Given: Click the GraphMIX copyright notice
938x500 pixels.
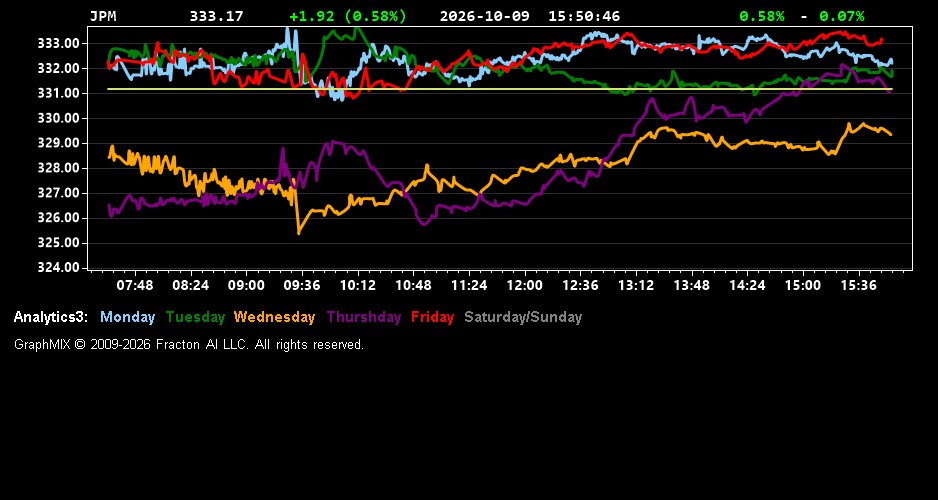Looking at the screenshot, I should (188, 345).
